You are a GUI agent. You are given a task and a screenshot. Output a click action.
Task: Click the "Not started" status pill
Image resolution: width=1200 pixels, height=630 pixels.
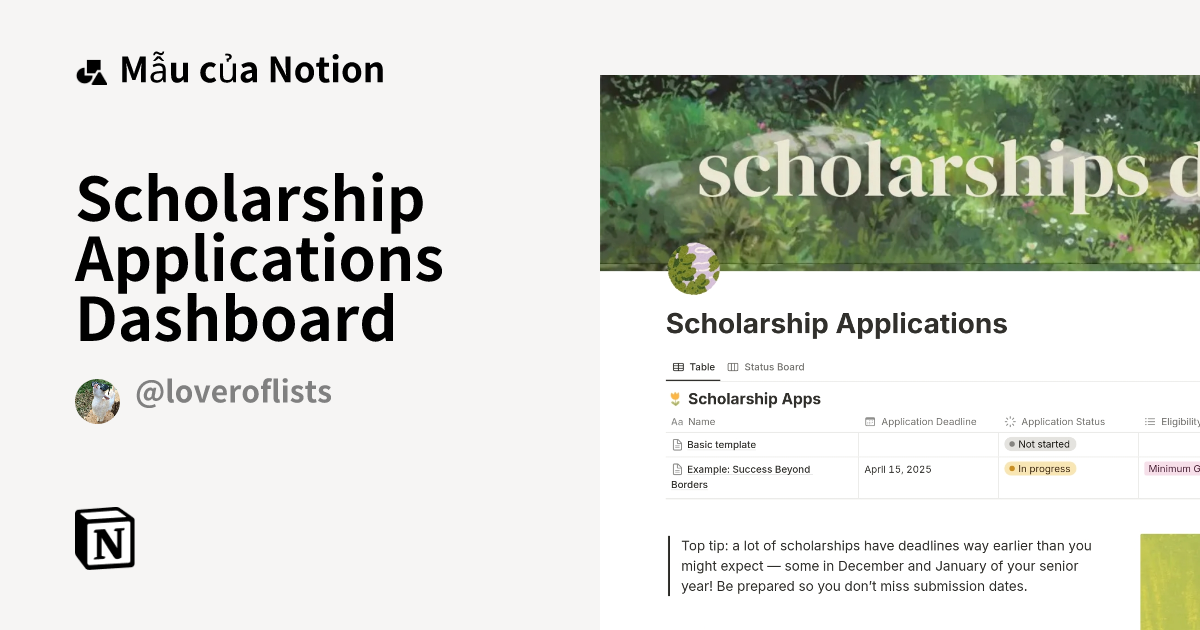[1039, 444]
